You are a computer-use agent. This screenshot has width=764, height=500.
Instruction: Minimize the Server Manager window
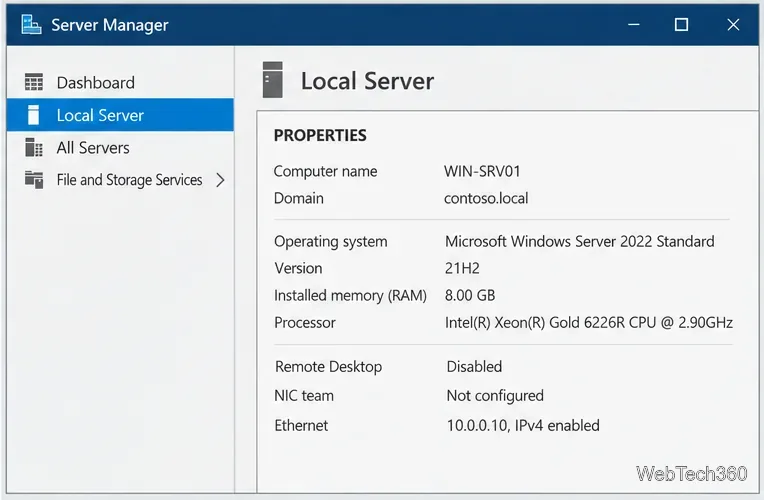coord(633,24)
